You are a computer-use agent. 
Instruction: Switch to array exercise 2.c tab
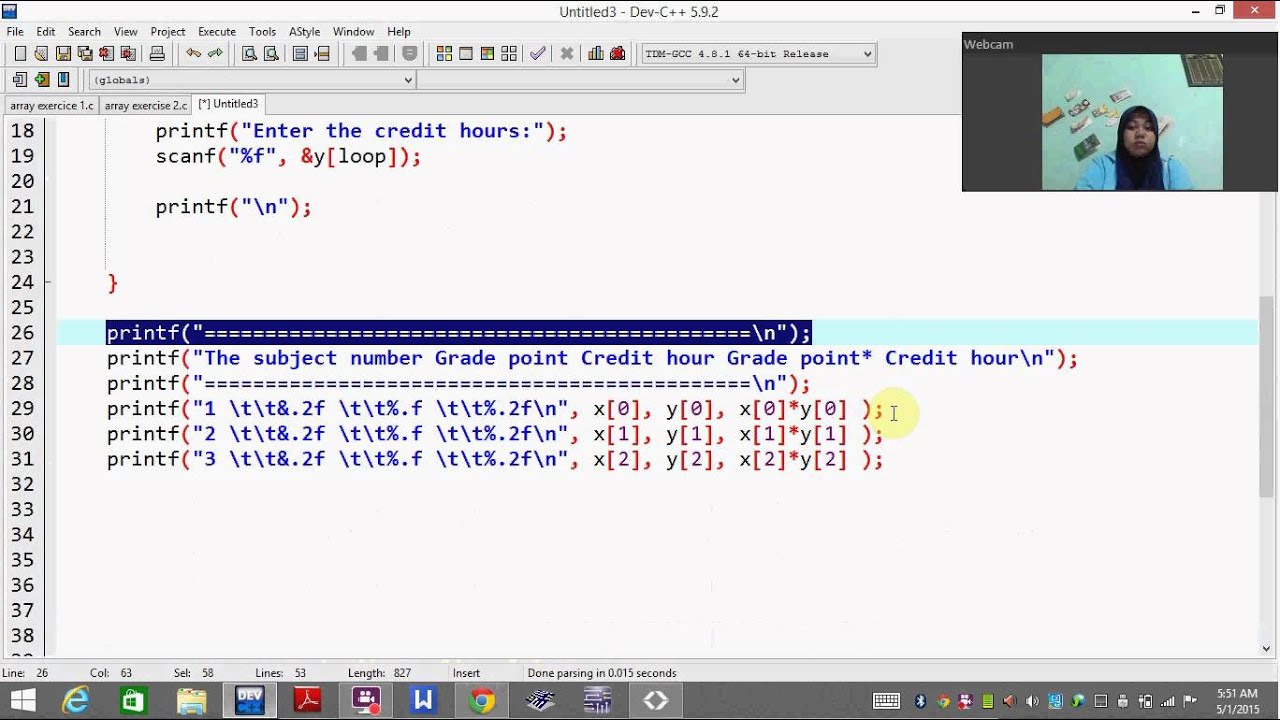[x=146, y=105]
